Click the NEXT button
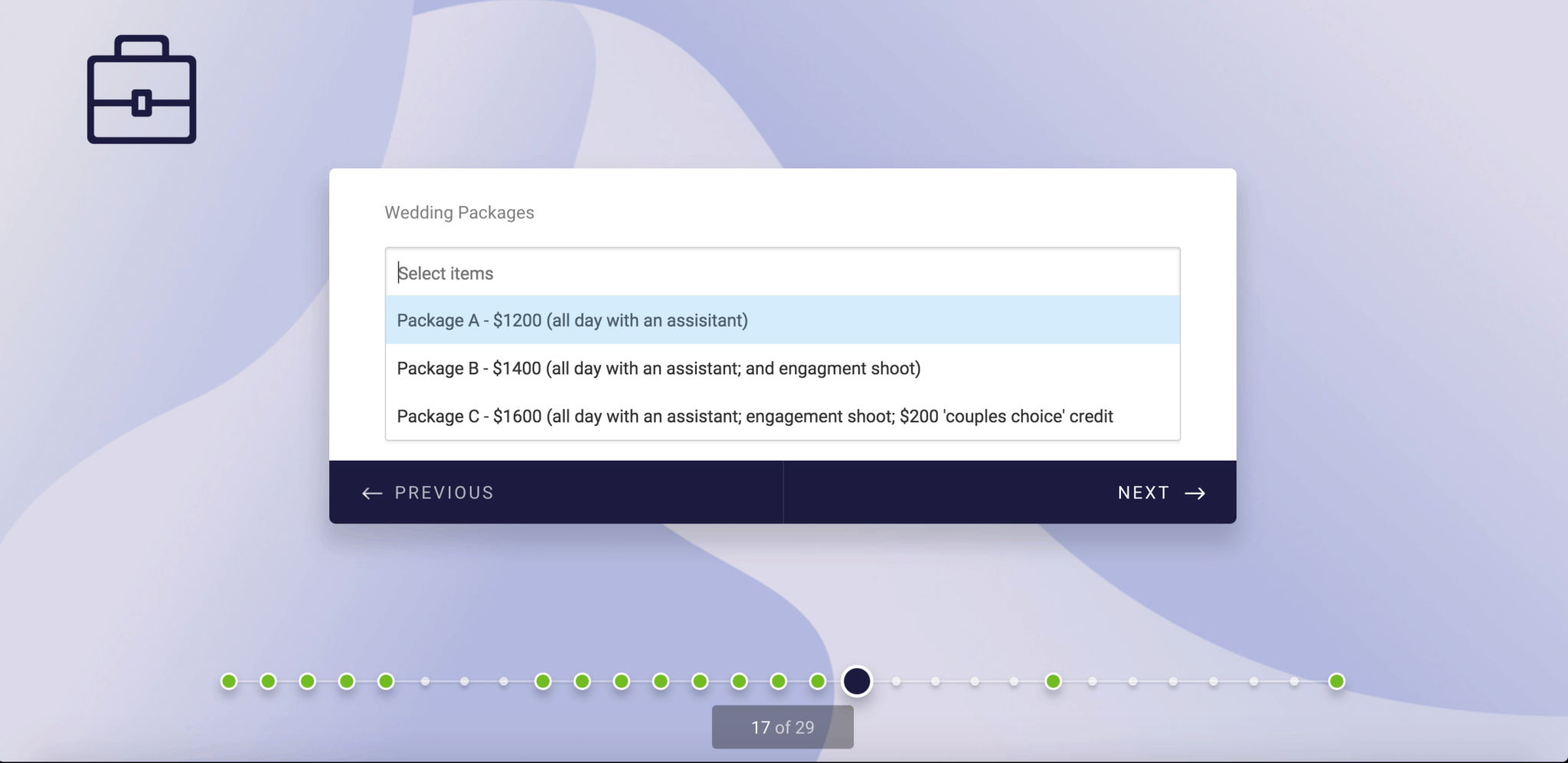 1143,493
